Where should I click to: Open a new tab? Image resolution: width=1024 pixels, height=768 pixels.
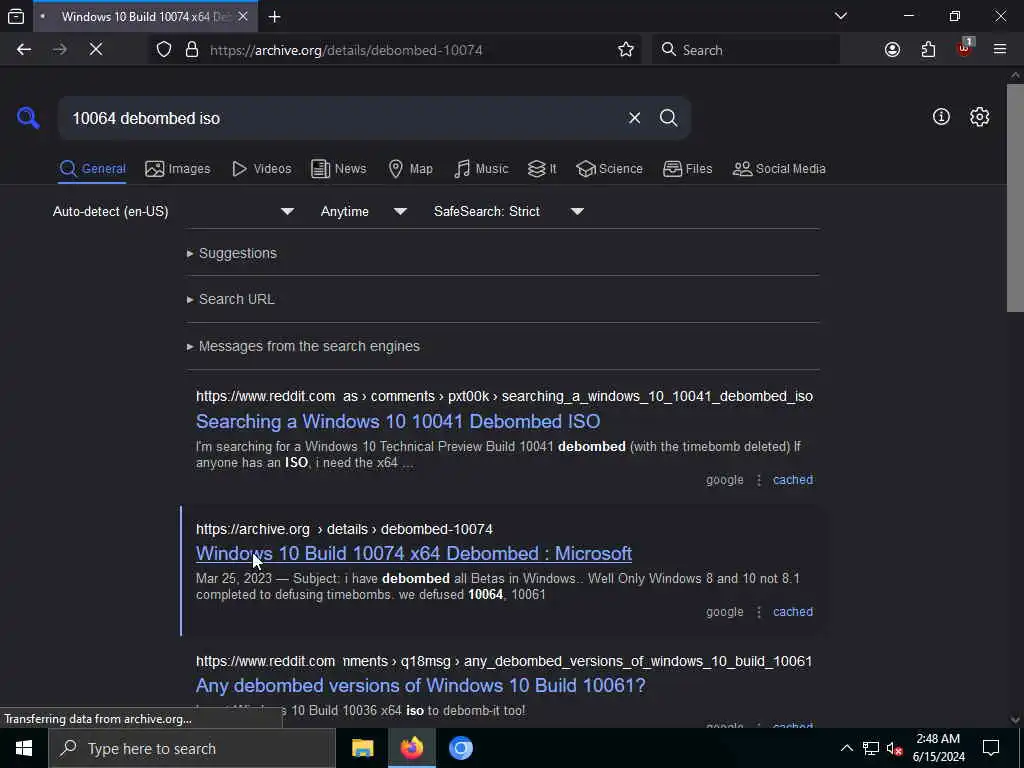point(274,16)
